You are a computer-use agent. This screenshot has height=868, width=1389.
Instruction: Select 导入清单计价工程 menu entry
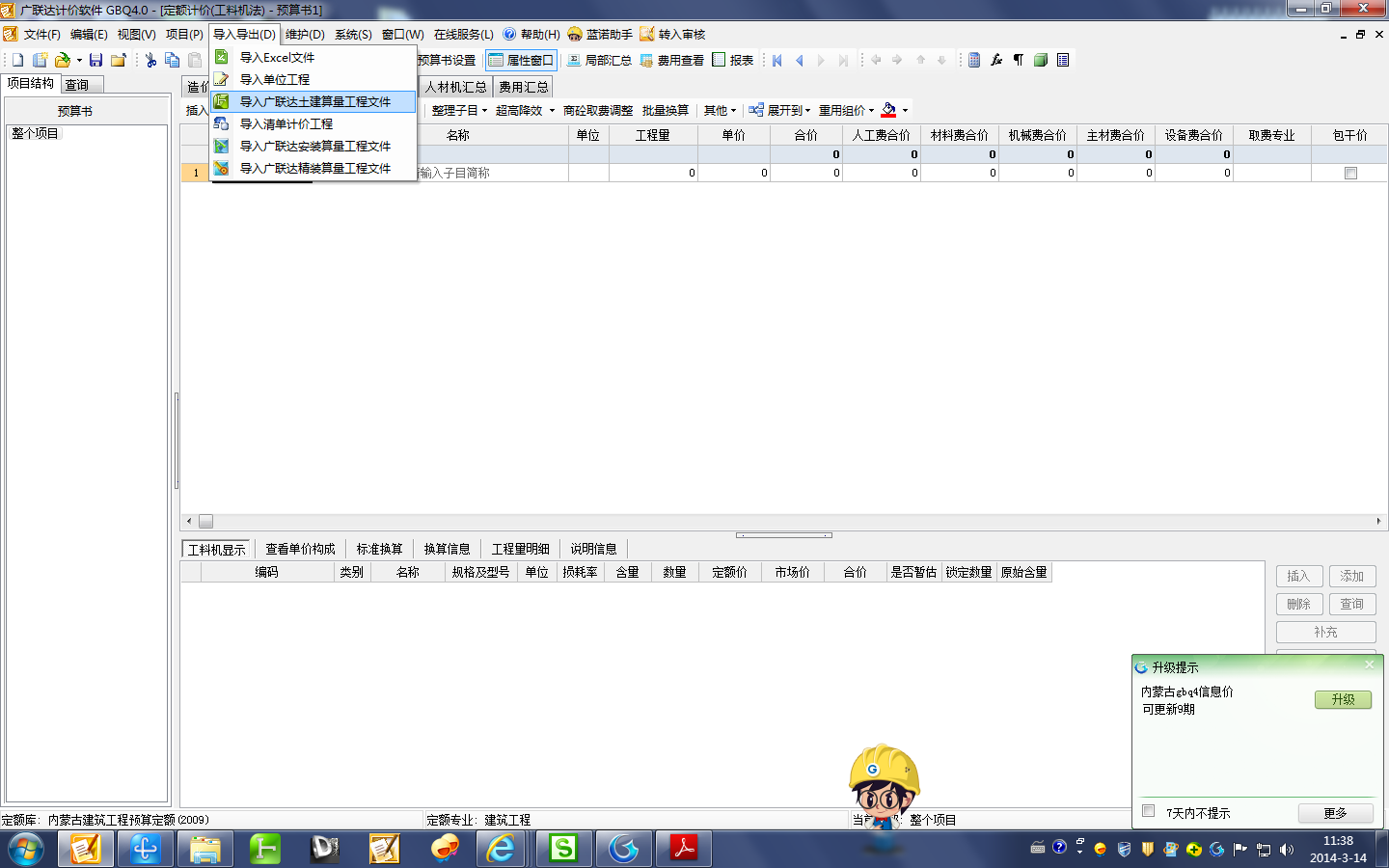[x=314, y=123]
